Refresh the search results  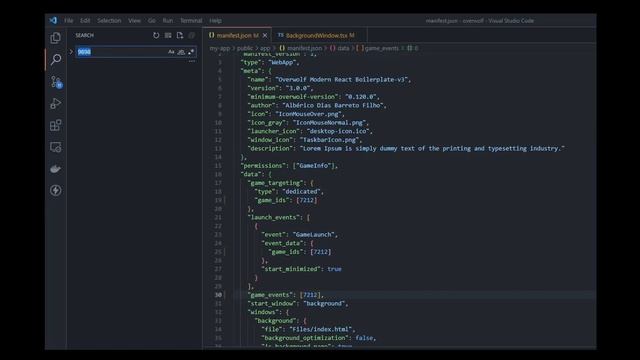pyautogui.click(x=156, y=36)
